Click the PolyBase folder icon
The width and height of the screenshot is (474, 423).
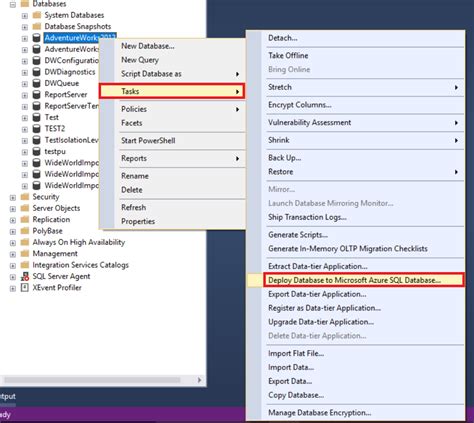pos(25,231)
